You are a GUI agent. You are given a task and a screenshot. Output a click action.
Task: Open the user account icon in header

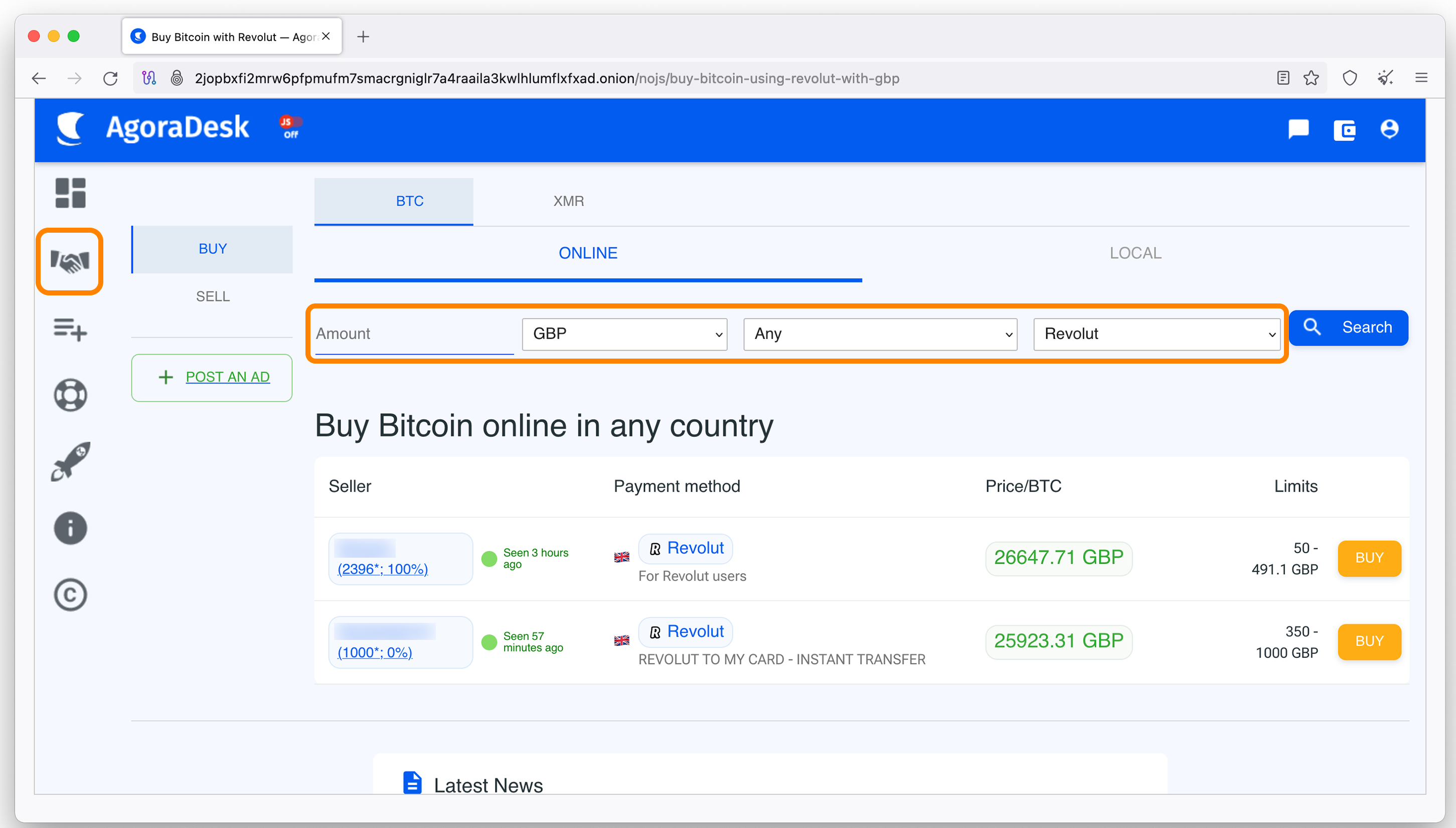pos(1389,129)
